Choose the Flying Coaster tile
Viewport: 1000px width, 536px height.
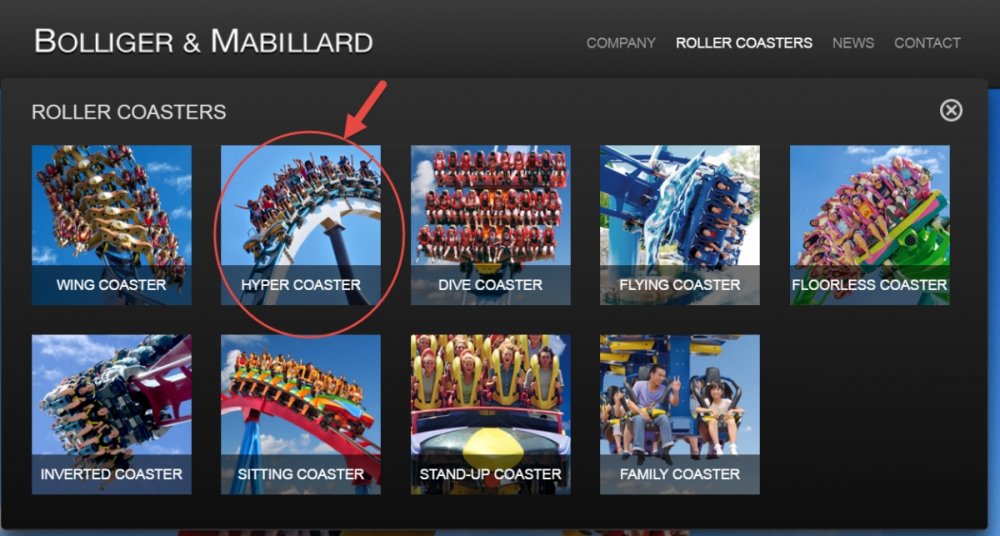[x=680, y=225]
